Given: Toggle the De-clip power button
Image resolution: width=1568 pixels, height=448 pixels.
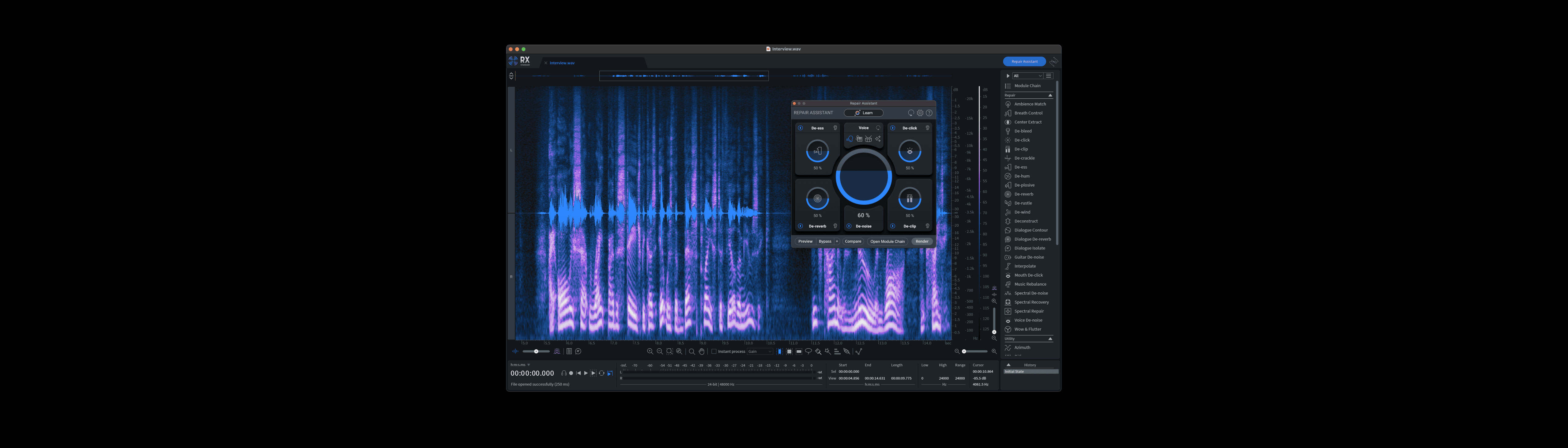Looking at the screenshot, I should [x=892, y=226].
